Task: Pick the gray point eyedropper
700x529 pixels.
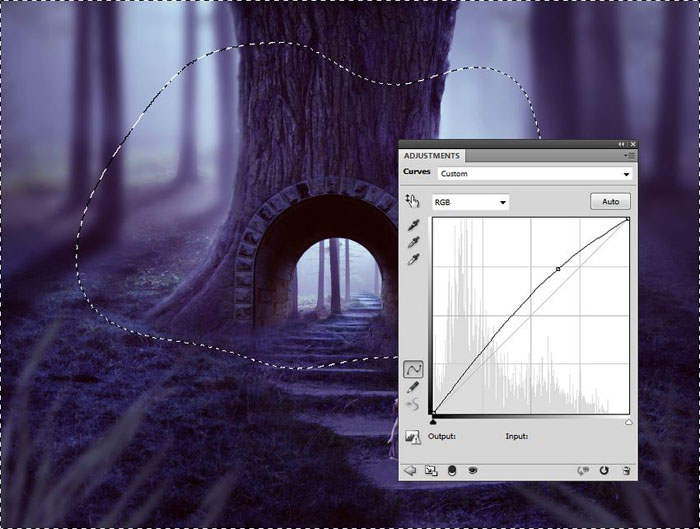Action: pyautogui.click(x=413, y=242)
